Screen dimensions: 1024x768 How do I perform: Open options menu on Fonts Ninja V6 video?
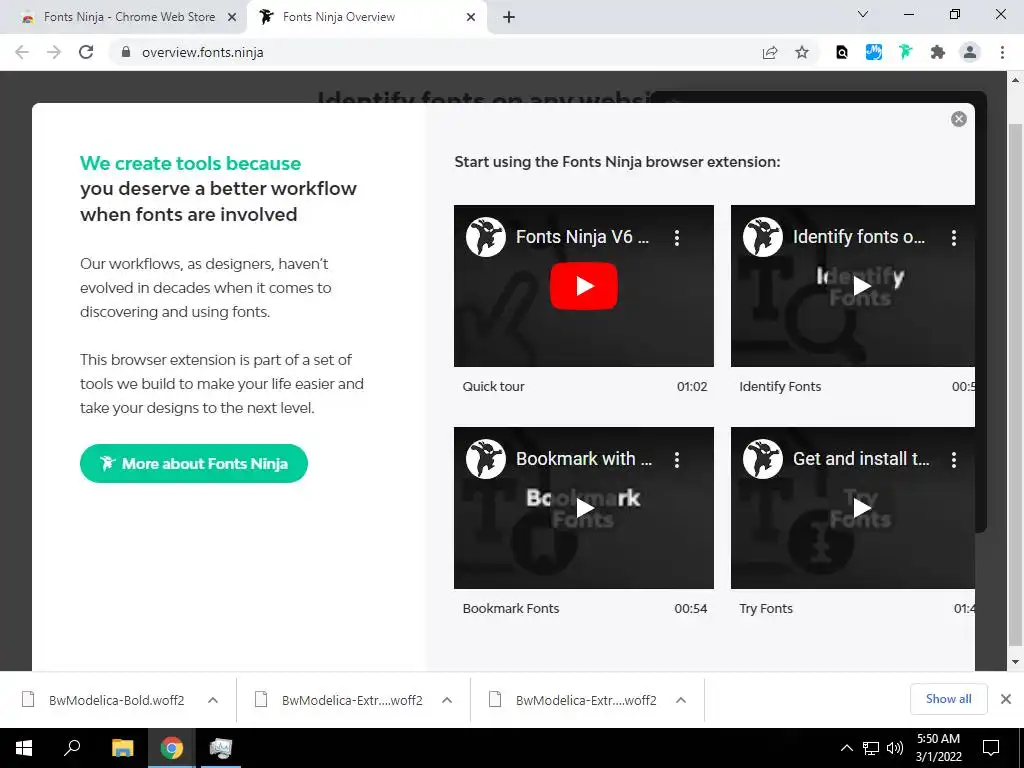[x=677, y=238]
